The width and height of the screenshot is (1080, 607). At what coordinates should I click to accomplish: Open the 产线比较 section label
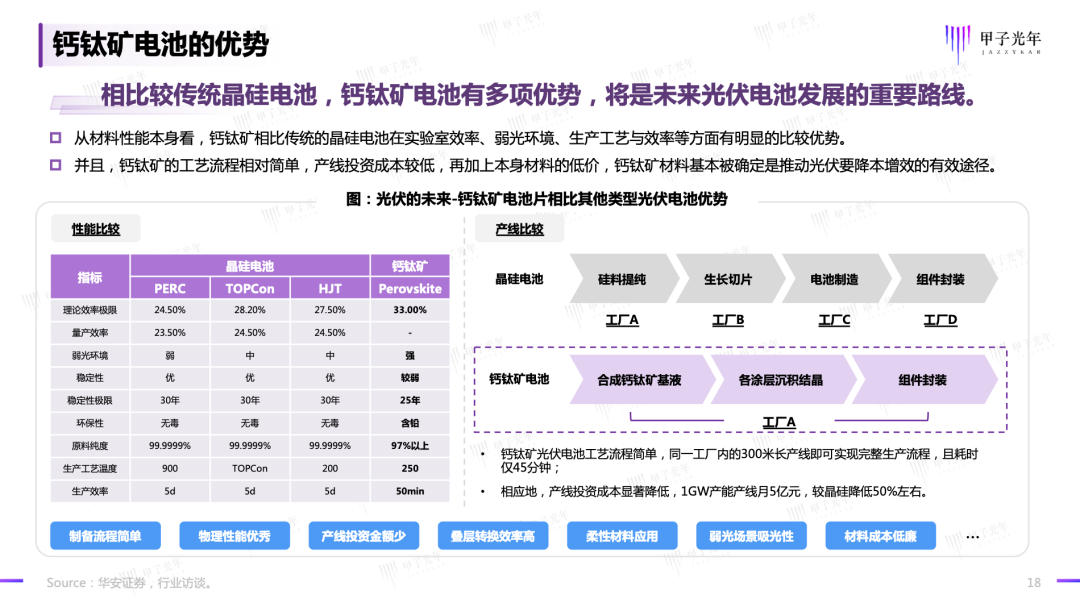520,229
